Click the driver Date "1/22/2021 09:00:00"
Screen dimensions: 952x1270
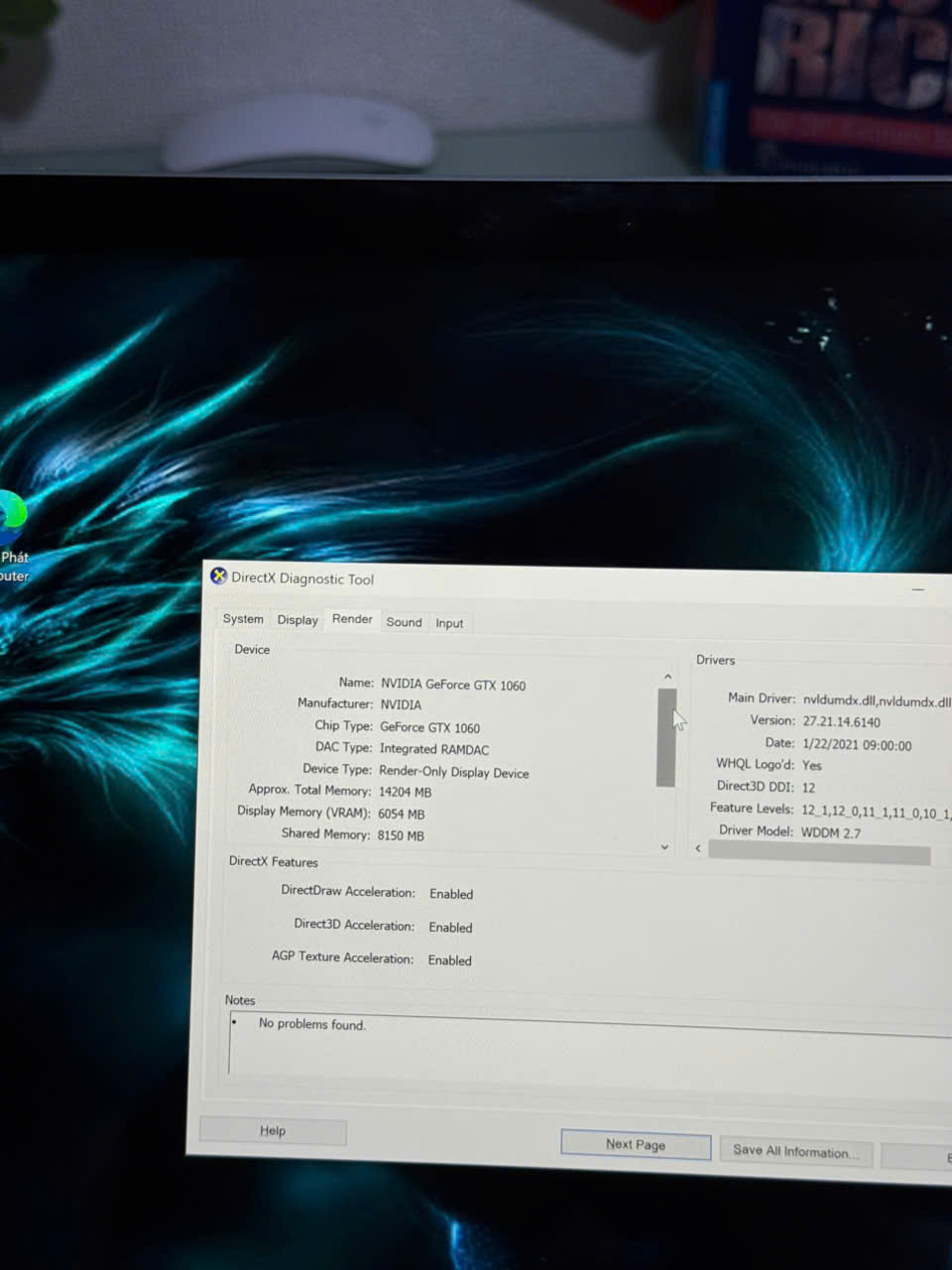(x=857, y=745)
